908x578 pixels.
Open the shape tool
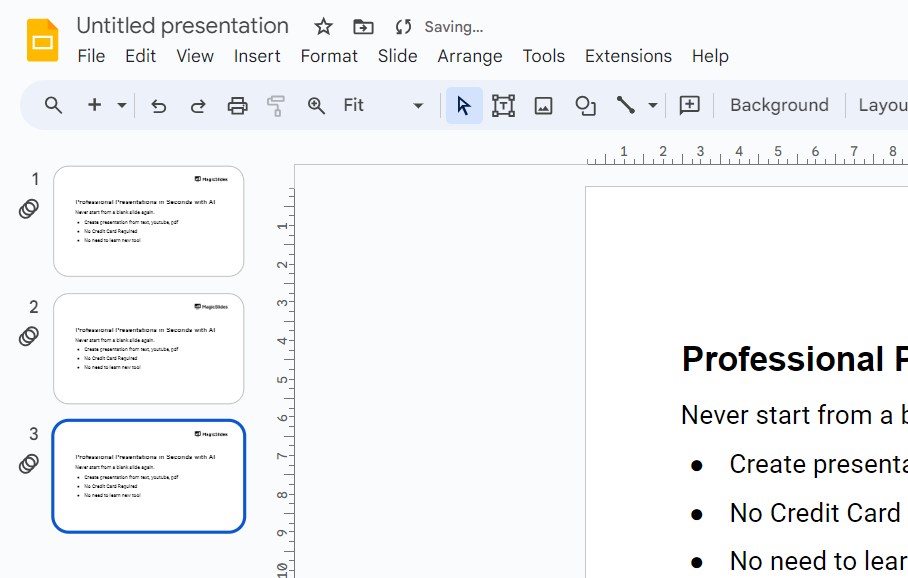click(585, 105)
